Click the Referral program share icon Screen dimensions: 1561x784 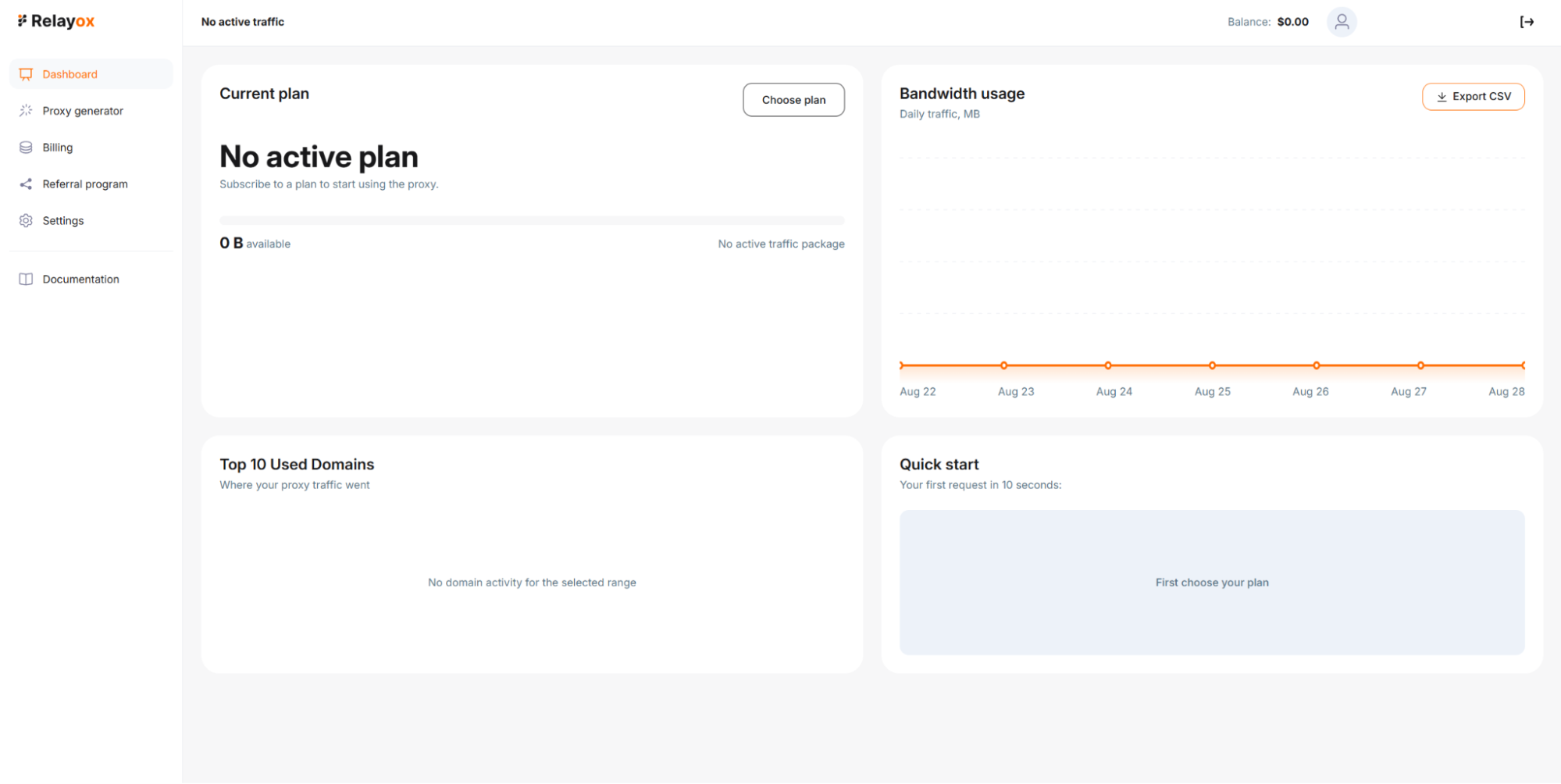26,184
